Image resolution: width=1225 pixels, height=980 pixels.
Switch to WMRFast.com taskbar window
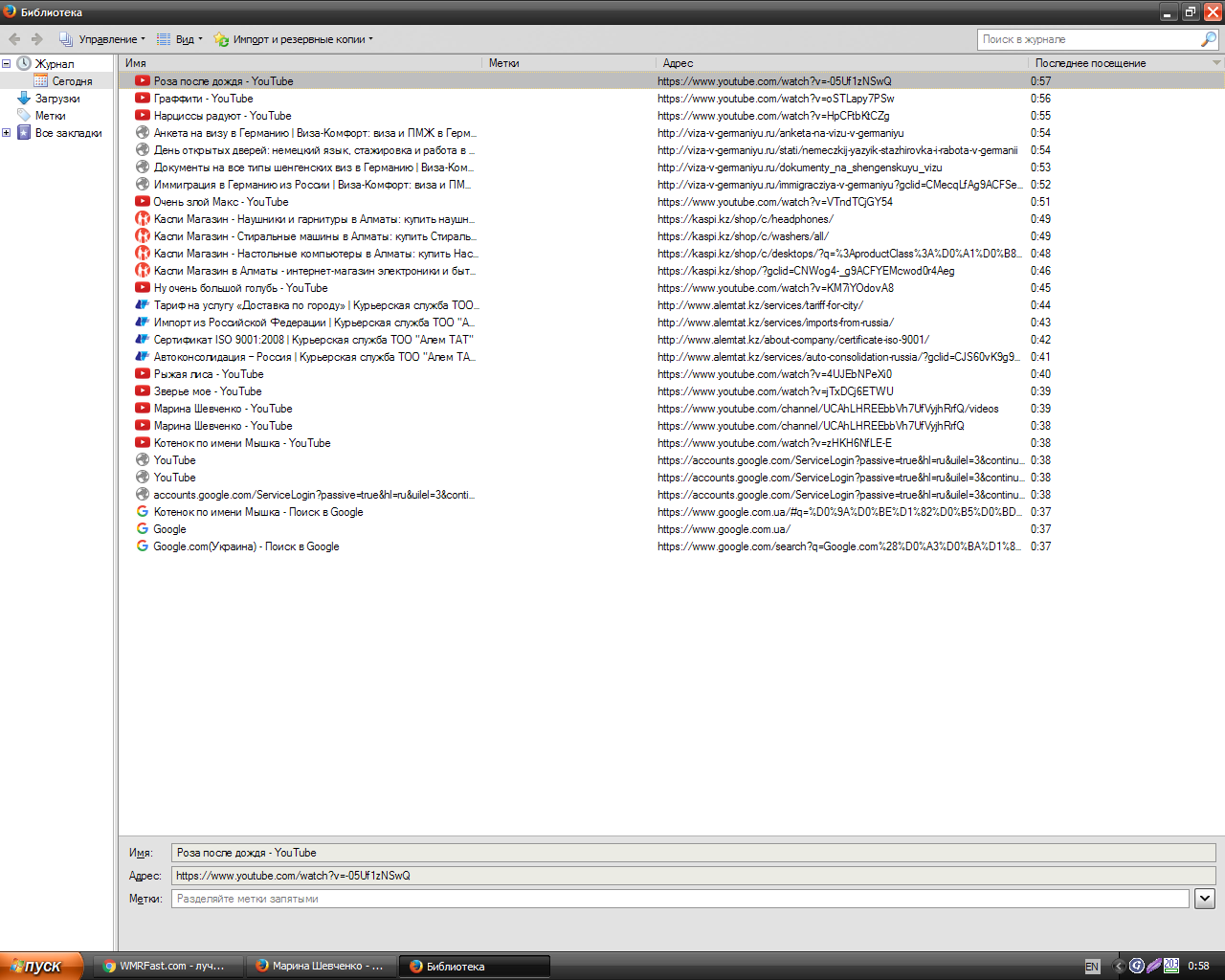click(168, 967)
